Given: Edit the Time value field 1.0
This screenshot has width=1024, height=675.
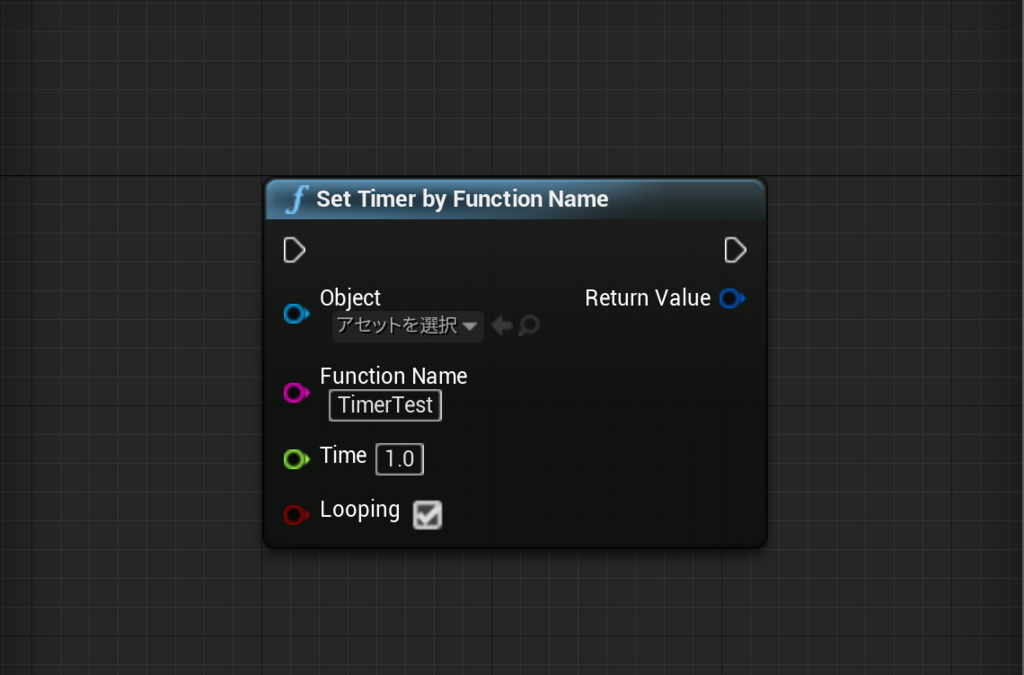Looking at the screenshot, I should [400, 459].
